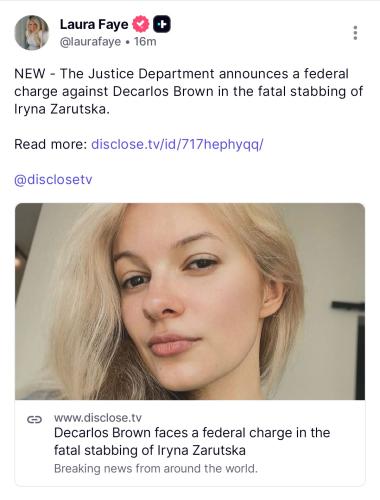This screenshot has height=500, width=380.
Task: Click the pink verified checkmark badge
Action: 141,24
